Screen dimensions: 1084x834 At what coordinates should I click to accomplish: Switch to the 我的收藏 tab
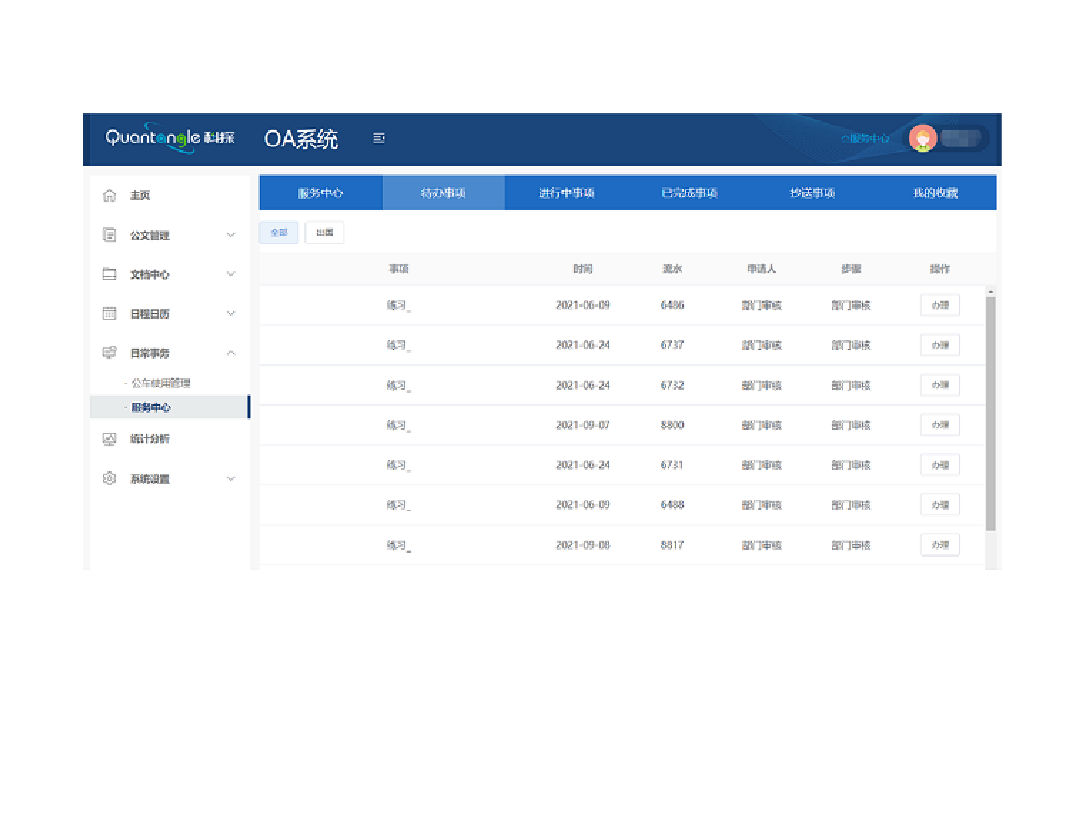tap(935, 193)
